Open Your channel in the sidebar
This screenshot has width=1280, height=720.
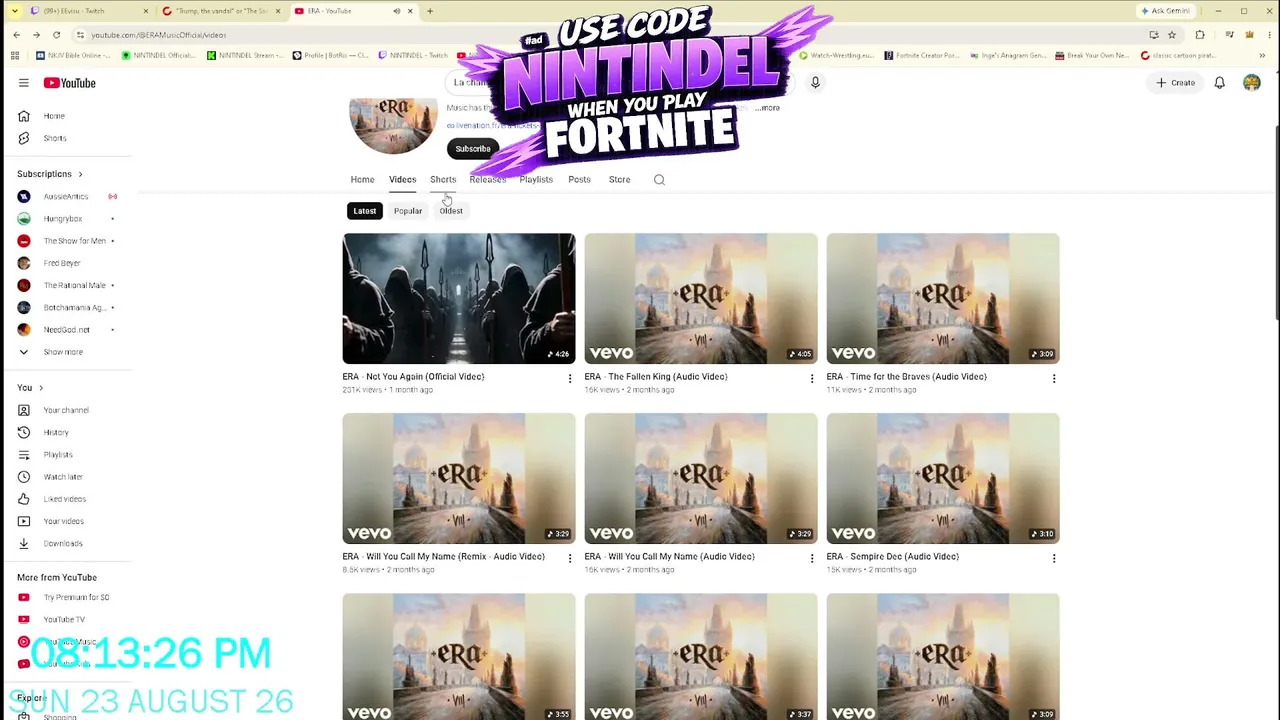click(x=66, y=410)
